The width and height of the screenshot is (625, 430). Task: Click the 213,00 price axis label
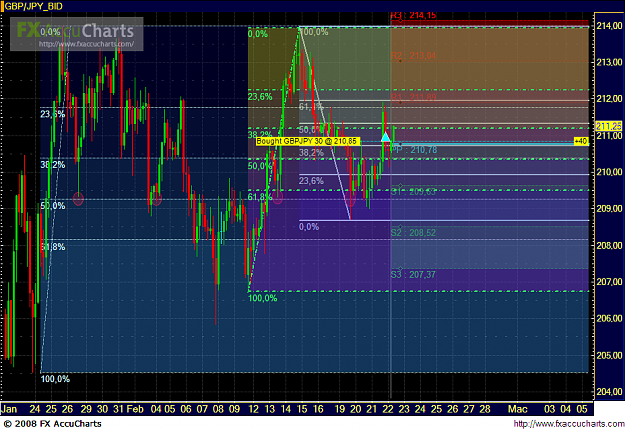(609, 62)
